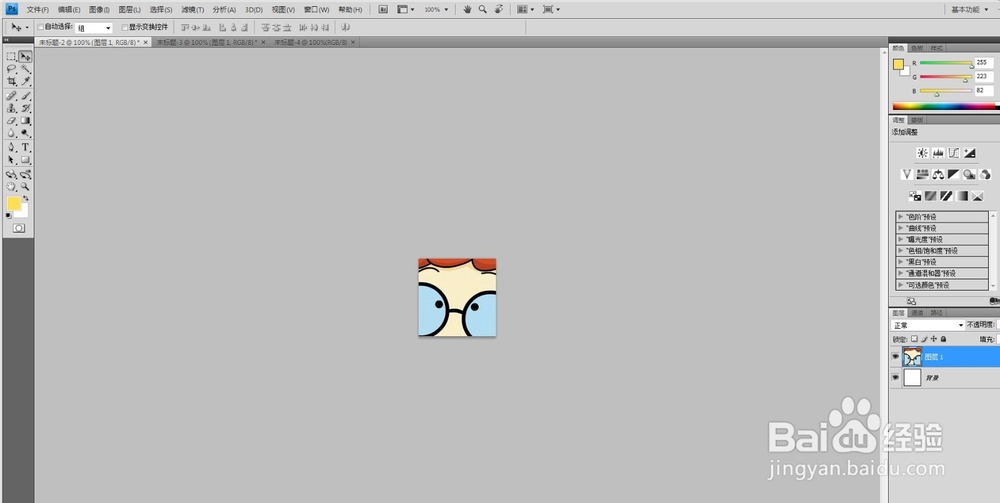This screenshot has width=1000, height=503.
Task: Add Photo Filter adjustment
Action: [x=969, y=174]
